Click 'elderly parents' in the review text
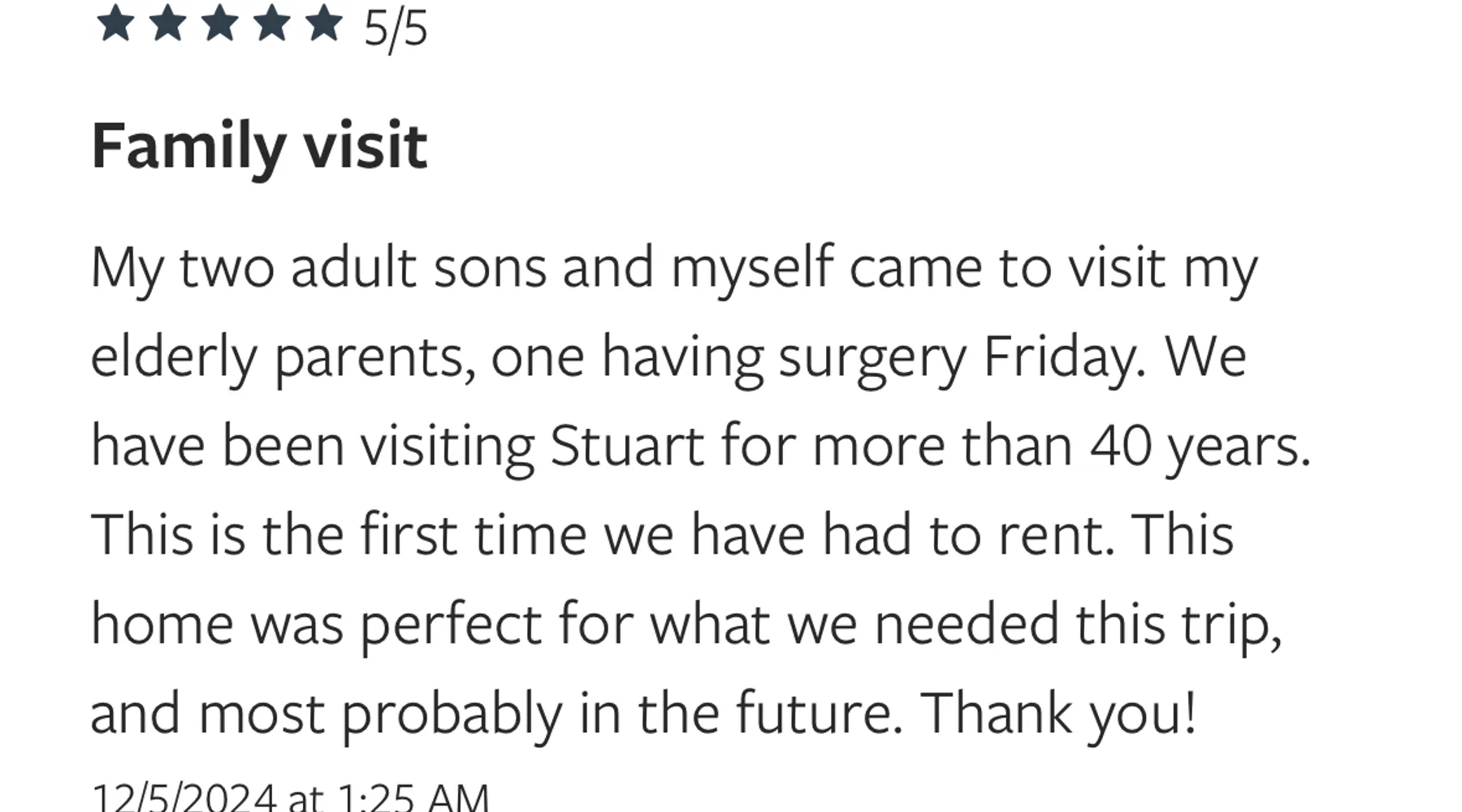 point(277,357)
